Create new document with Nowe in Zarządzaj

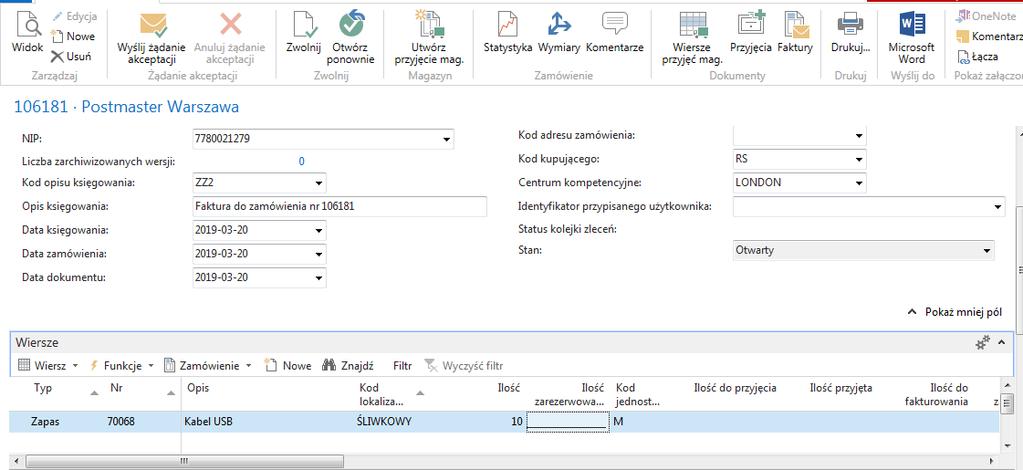click(73, 37)
